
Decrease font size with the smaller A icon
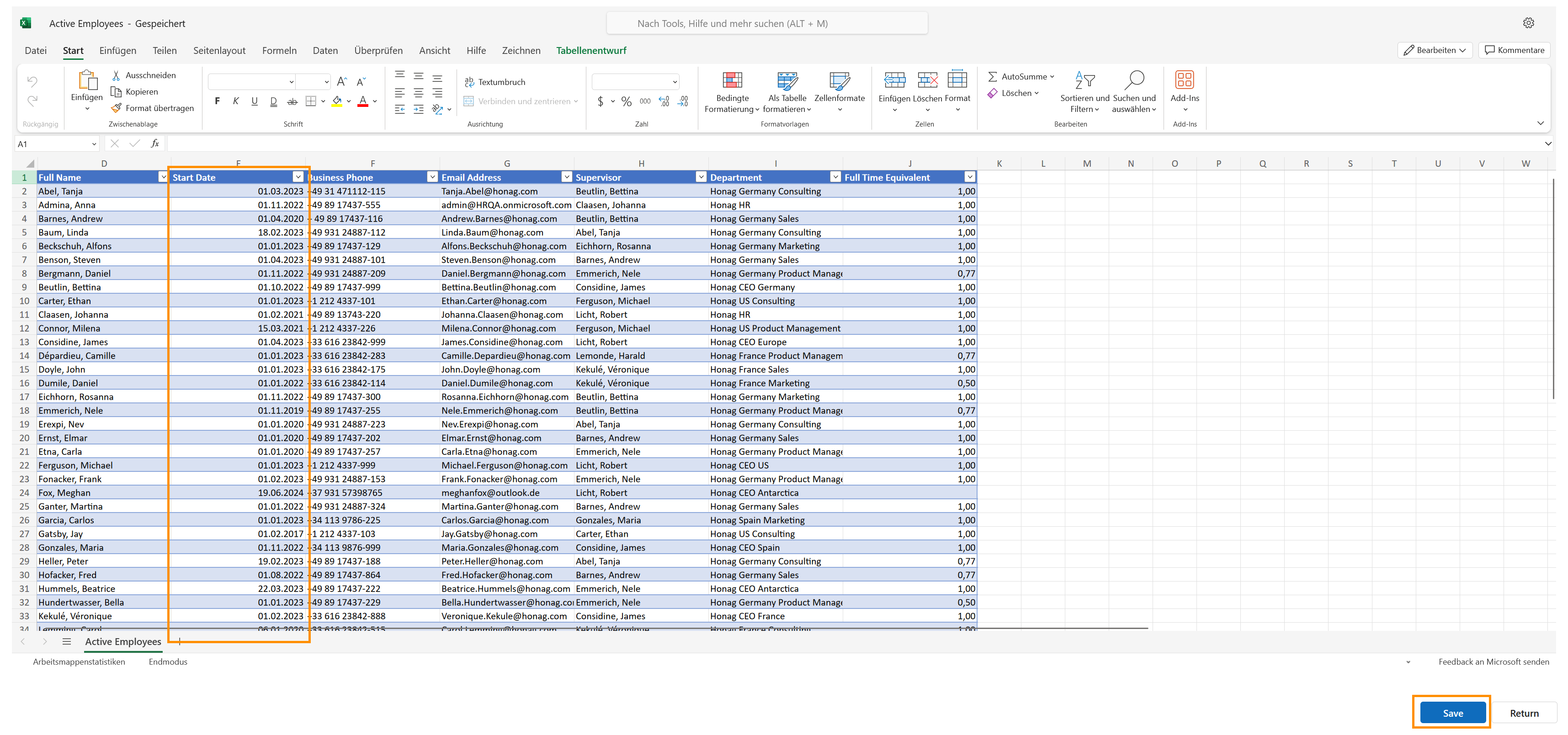coord(361,81)
